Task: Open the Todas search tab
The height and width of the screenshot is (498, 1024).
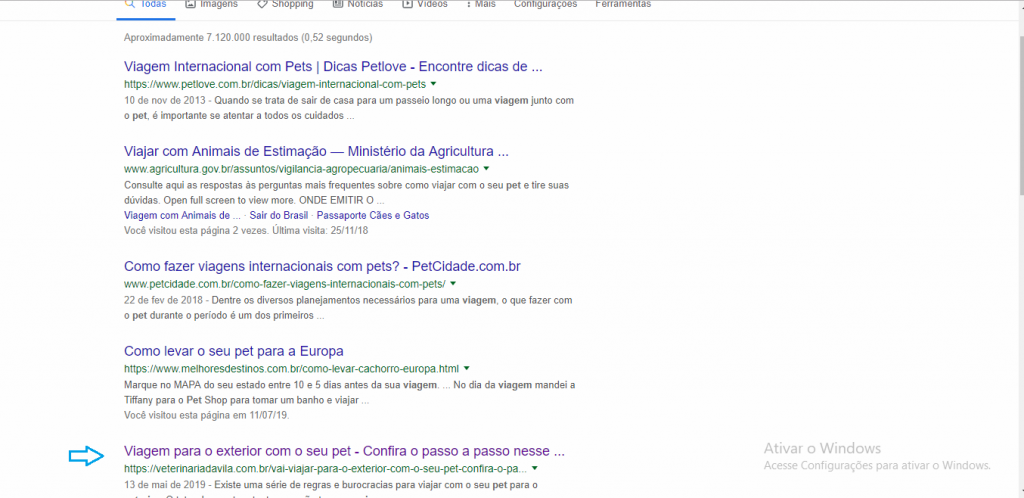Action: tap(146, 5)
